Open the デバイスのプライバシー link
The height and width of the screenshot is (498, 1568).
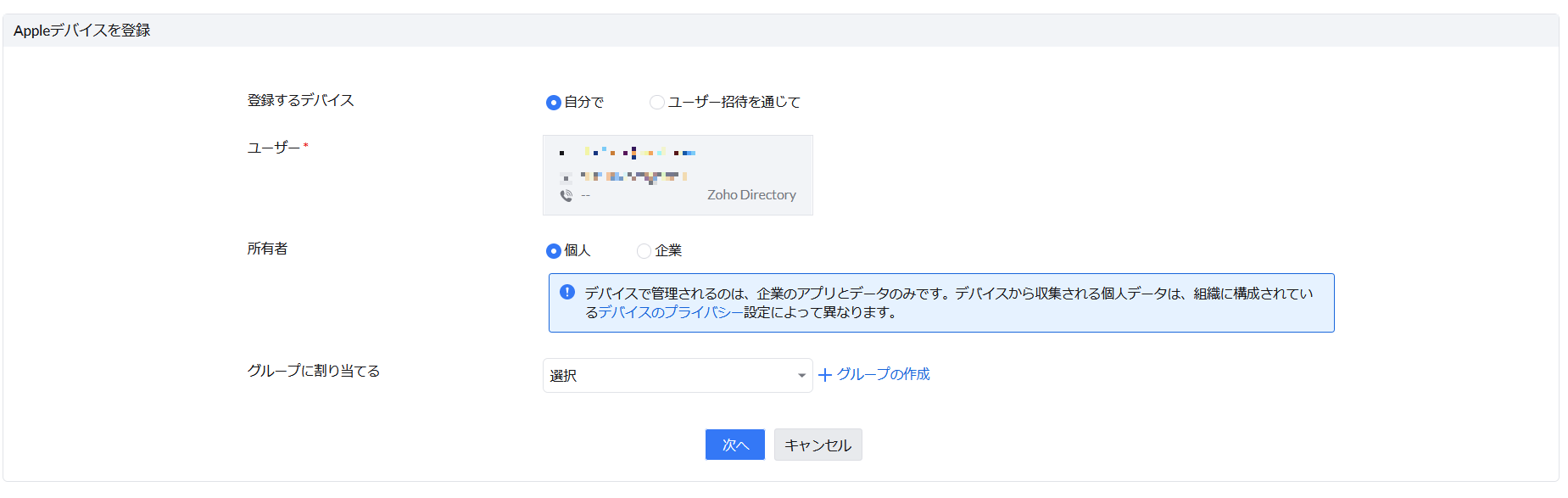tap(670, 312)
